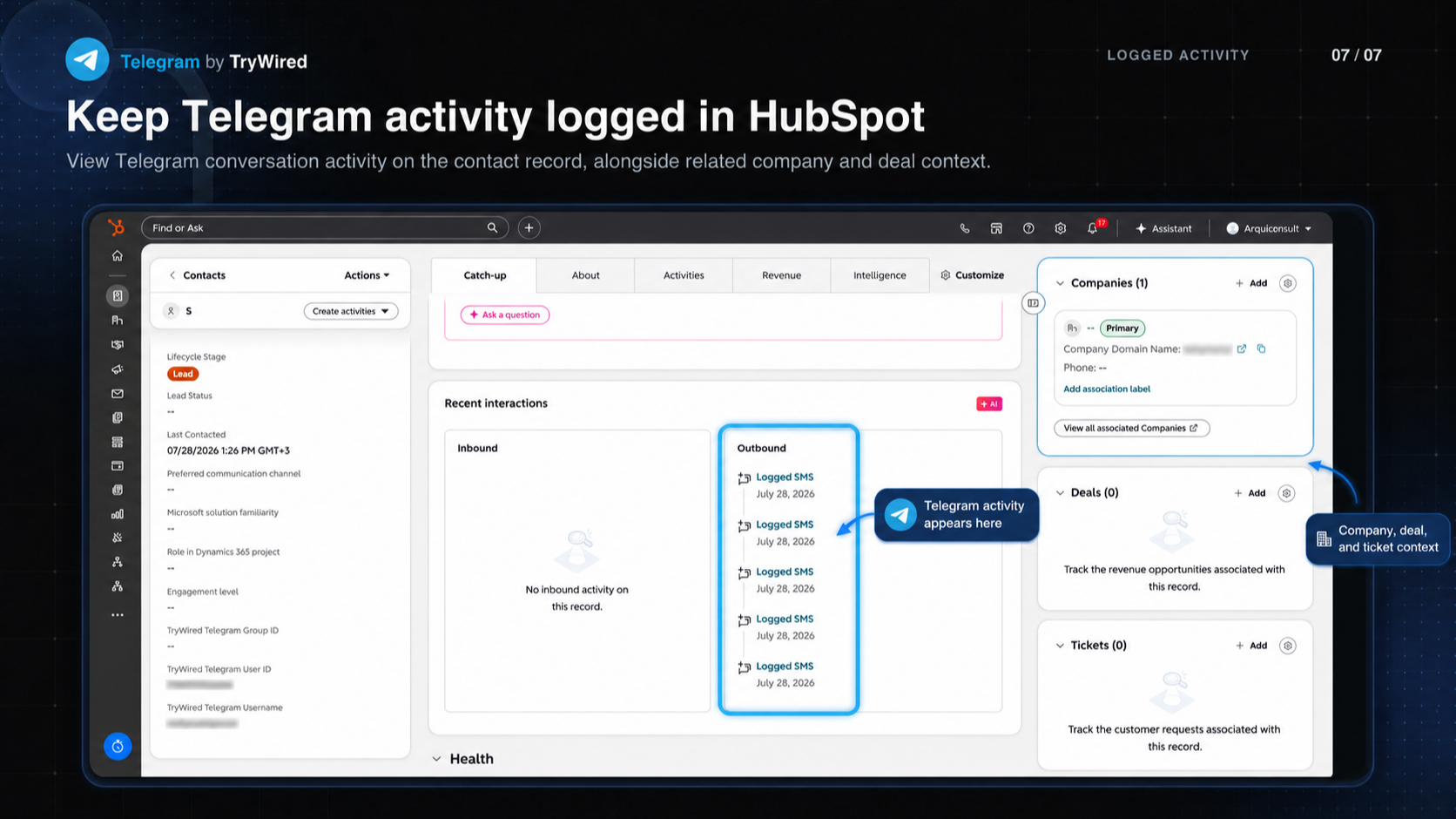Open Deals card settings gear
The height and width of the screenshot is (819, 1456).
tap(1286, 493)
